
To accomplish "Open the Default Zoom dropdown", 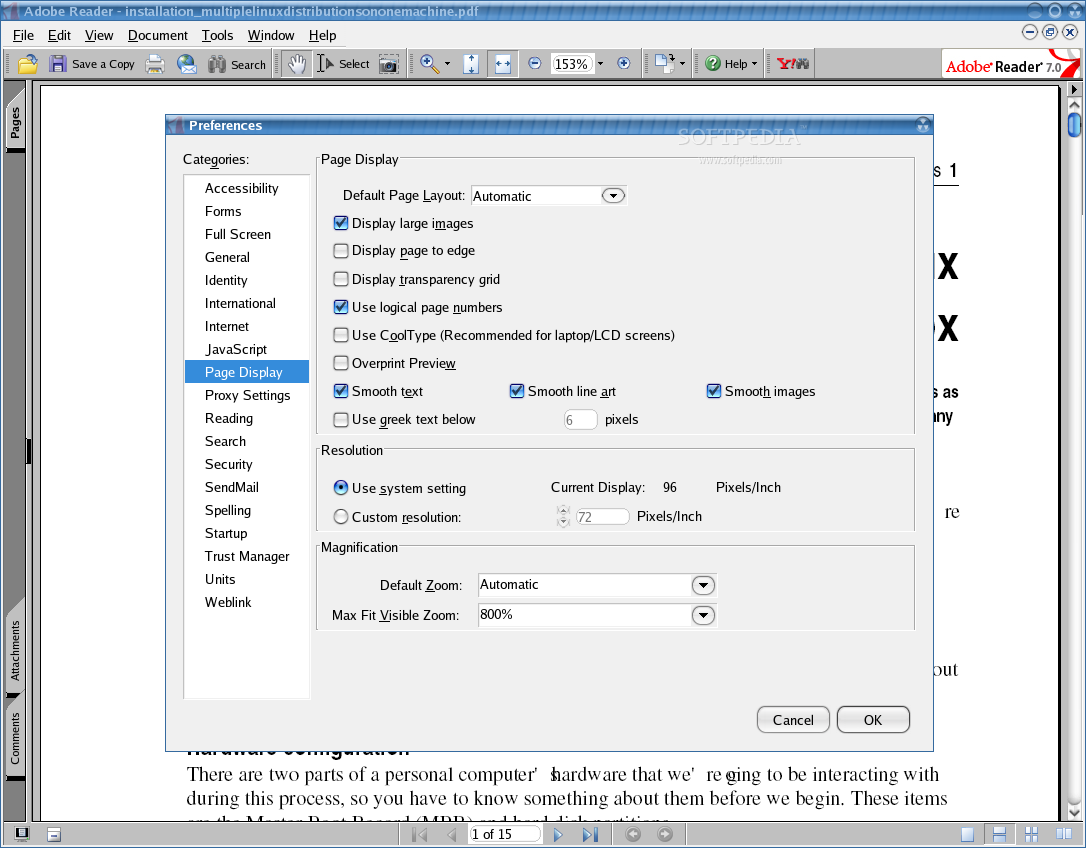I will tap(703, 585).
